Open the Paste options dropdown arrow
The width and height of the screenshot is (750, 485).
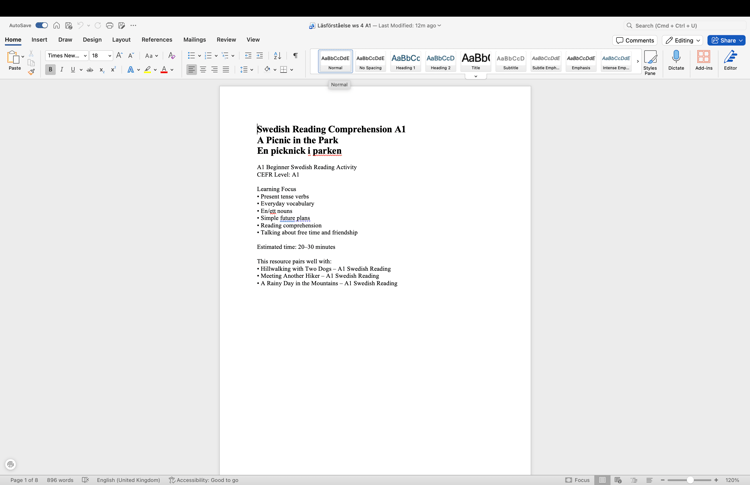tap(23, 56)
